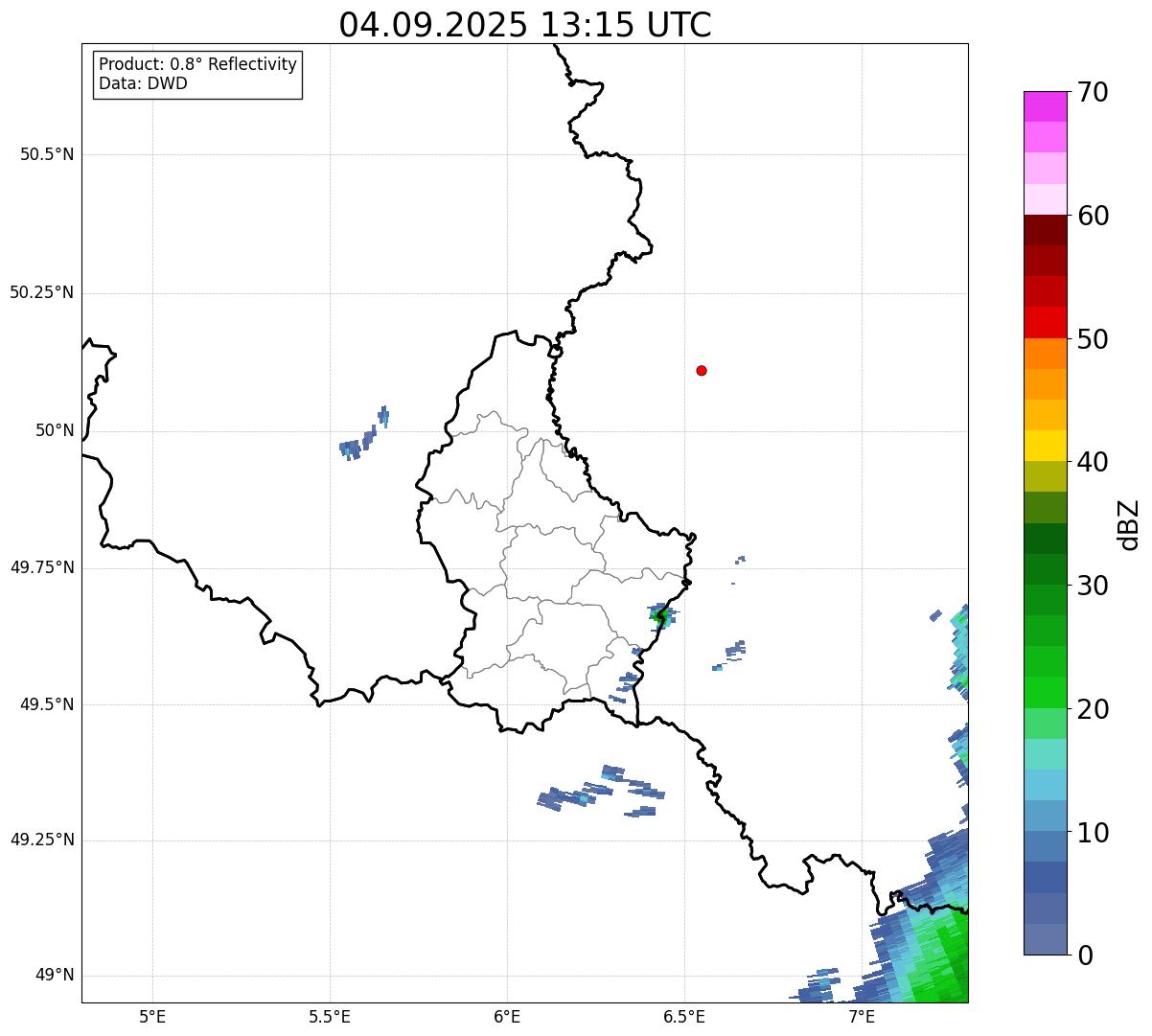Pick the bright red swatch just above 50
This screenshot has width=1152, height=1036.
coord(1045,323)
